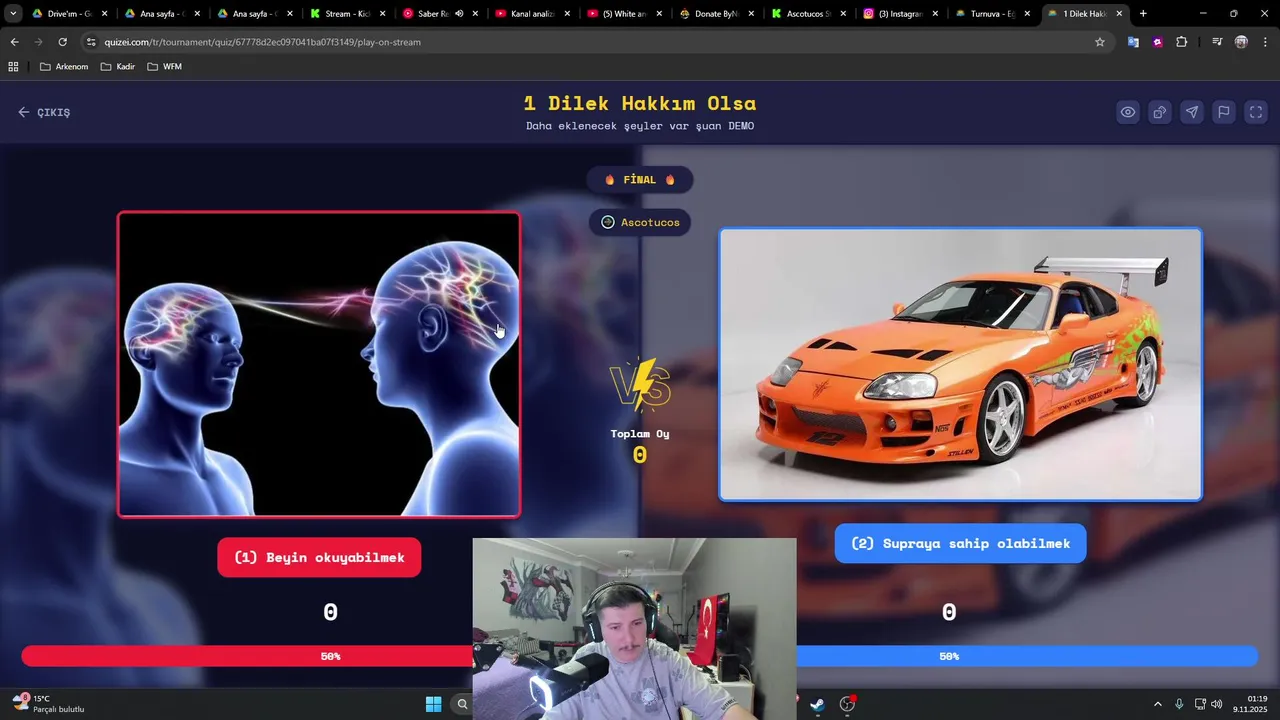Reload the current page
The image size is (1280, 720).
click(x=62, y=42)
